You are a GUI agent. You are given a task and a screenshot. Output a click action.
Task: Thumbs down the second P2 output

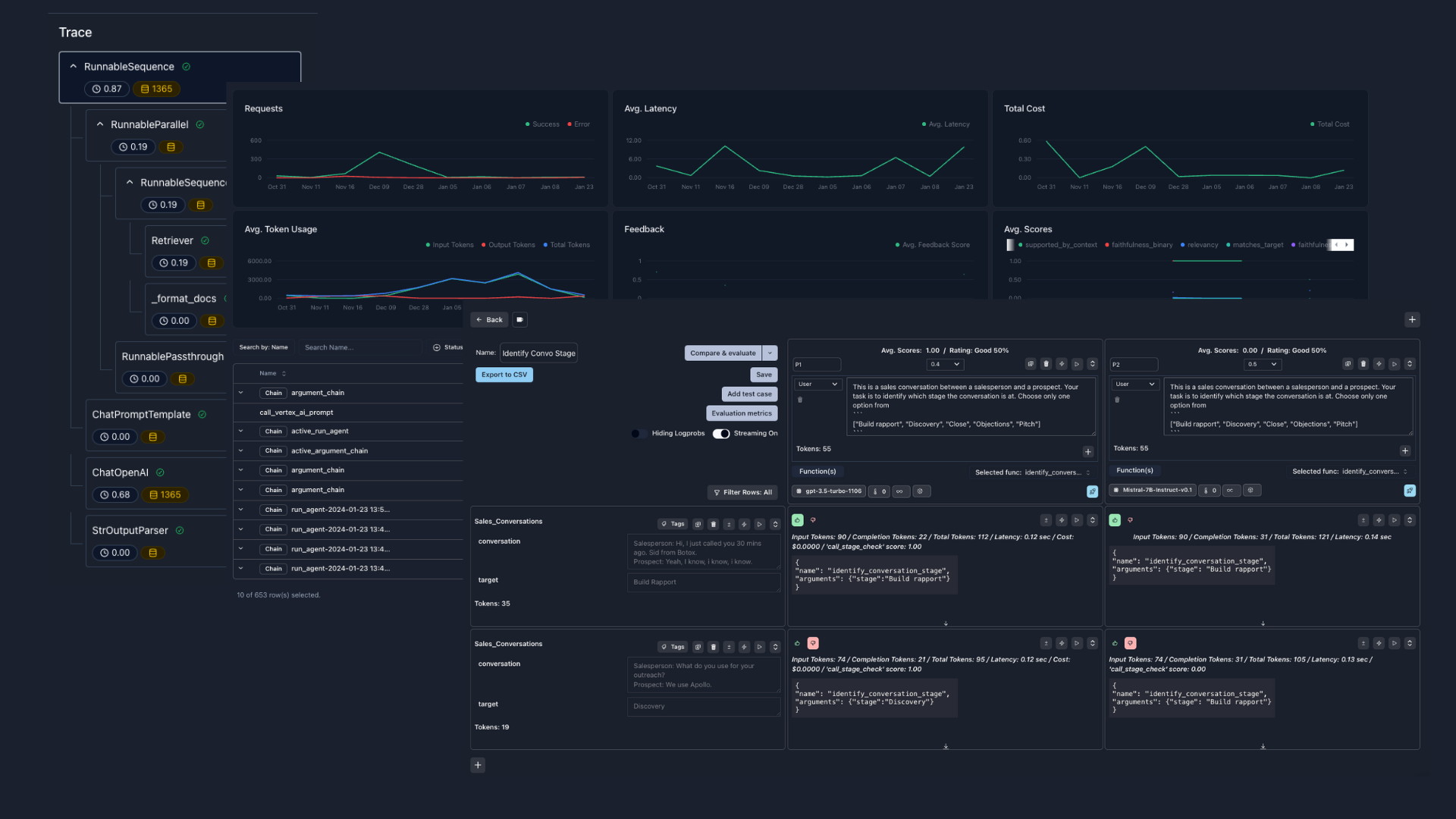[1130, 643]
